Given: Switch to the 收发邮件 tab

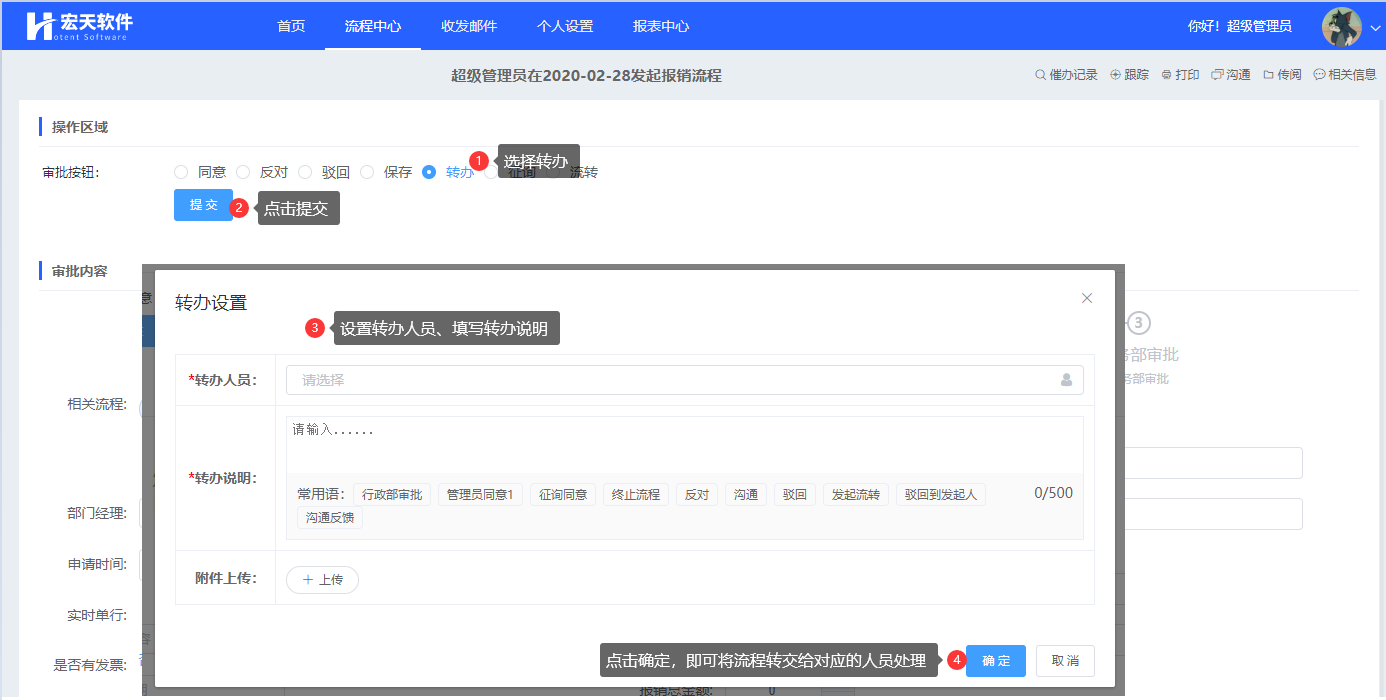Looking at the screenshot, I should click(x=469, y=26).
